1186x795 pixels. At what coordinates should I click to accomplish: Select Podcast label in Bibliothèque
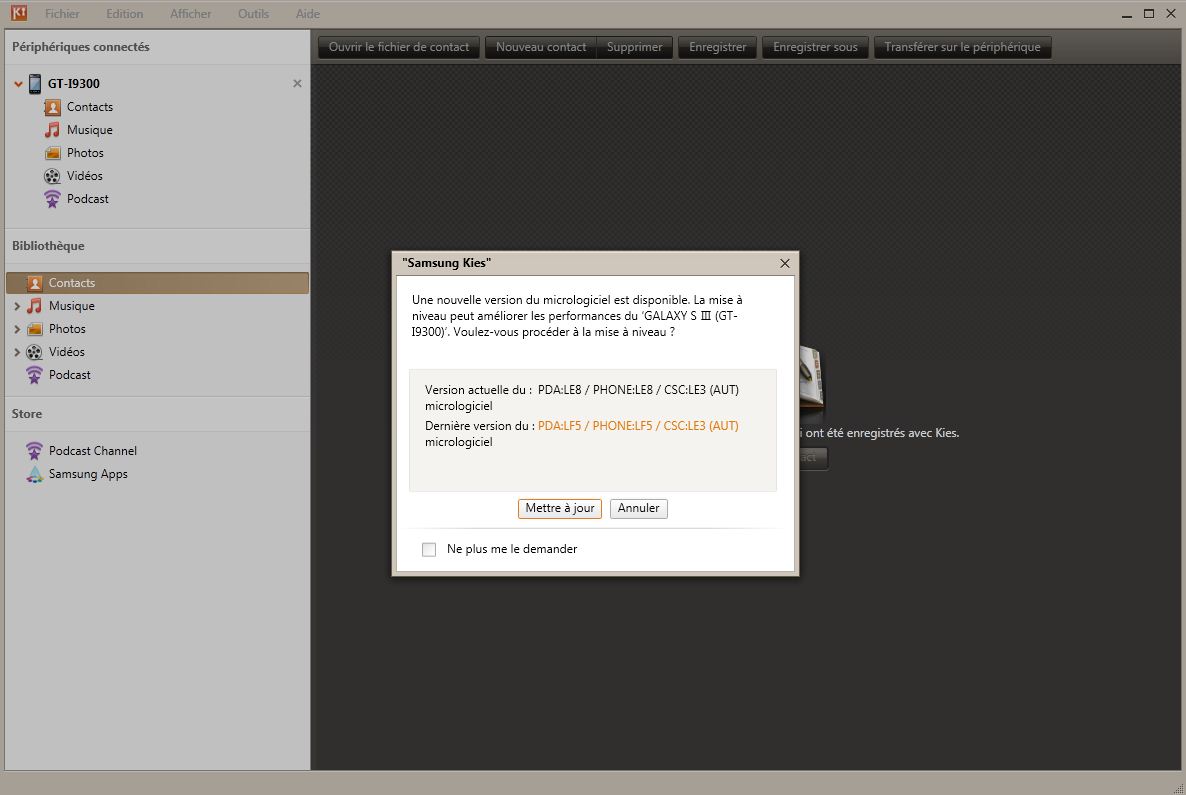70,375
